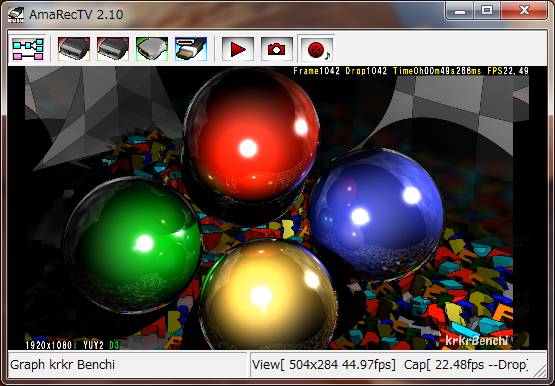Choose the blue HDMI plug preset

coord(191,49)
